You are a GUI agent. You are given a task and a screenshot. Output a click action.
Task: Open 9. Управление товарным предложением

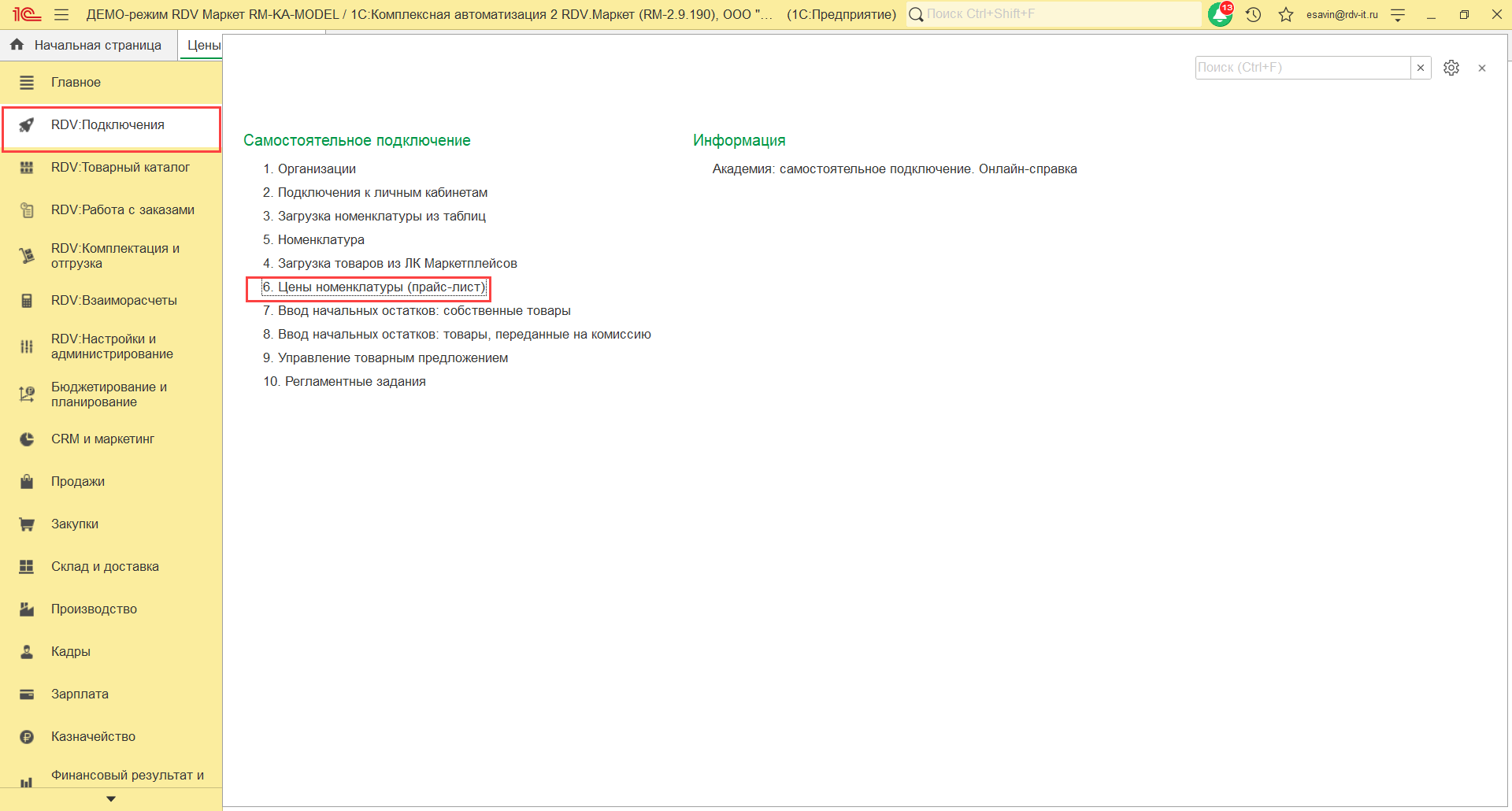pyautogui.click(x=386, y=357)
